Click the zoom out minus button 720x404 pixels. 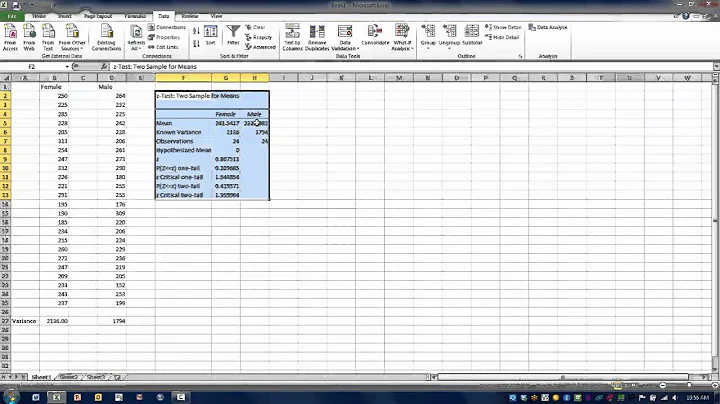(x=662, y=385)
